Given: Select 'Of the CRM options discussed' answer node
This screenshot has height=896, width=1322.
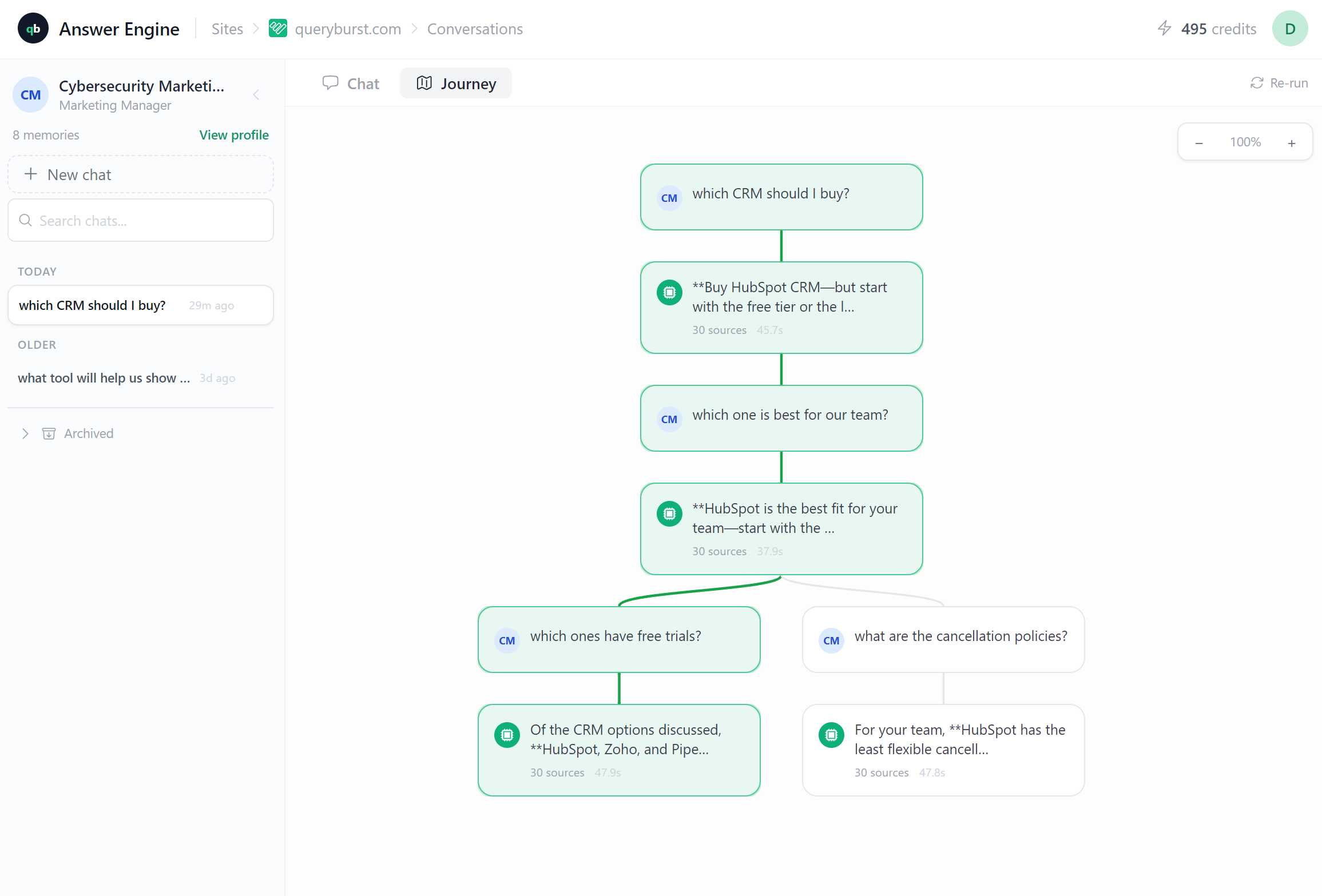Looking at the screenshot, I should (x=619, y=750).
